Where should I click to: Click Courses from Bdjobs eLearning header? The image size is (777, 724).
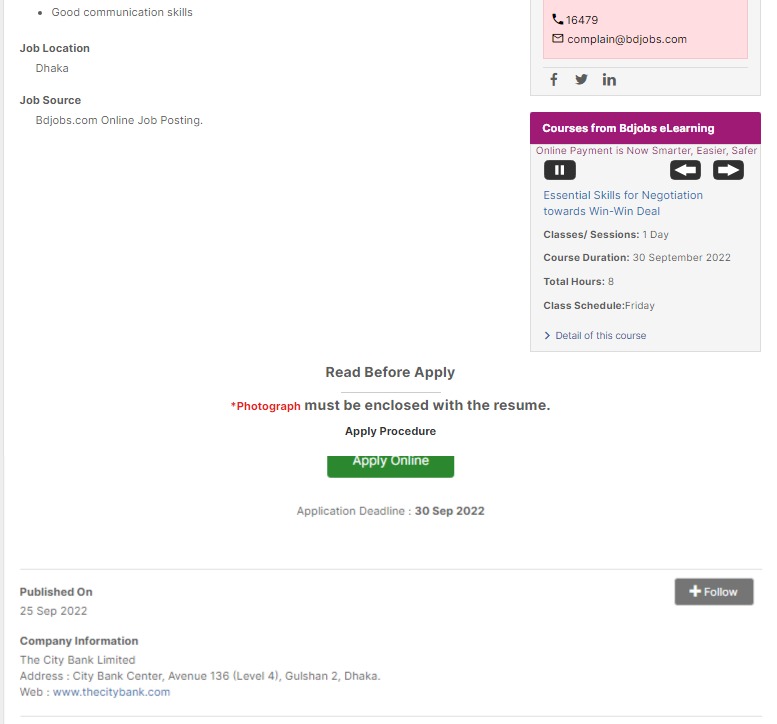pos(645,128)
